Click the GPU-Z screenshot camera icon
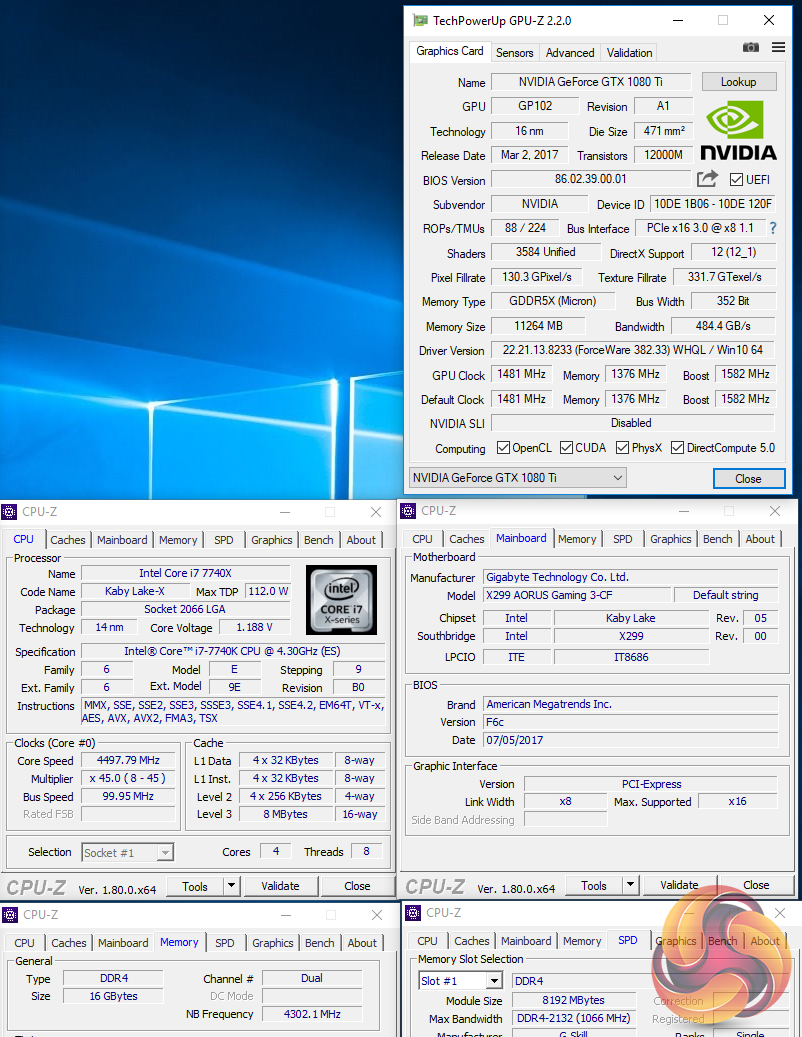The image size is (802, 1037). click(750, 47)
